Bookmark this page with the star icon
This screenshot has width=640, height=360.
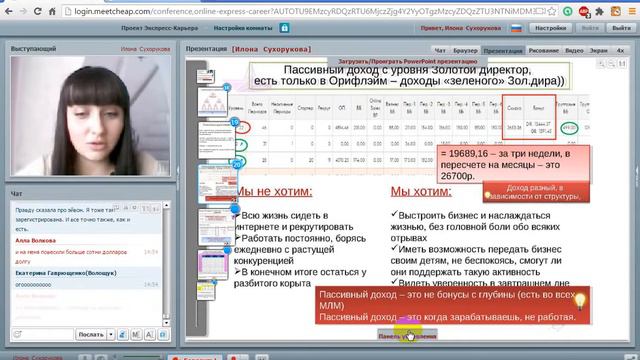coord(552,11)
